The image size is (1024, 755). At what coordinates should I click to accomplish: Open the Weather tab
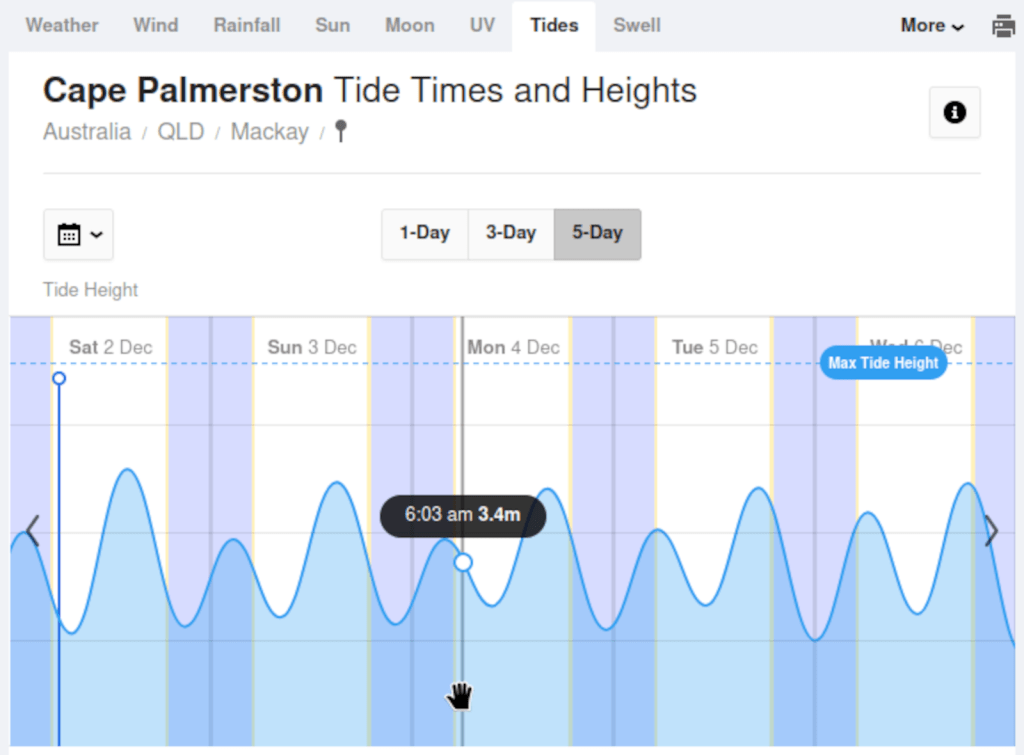pos(62,25)
